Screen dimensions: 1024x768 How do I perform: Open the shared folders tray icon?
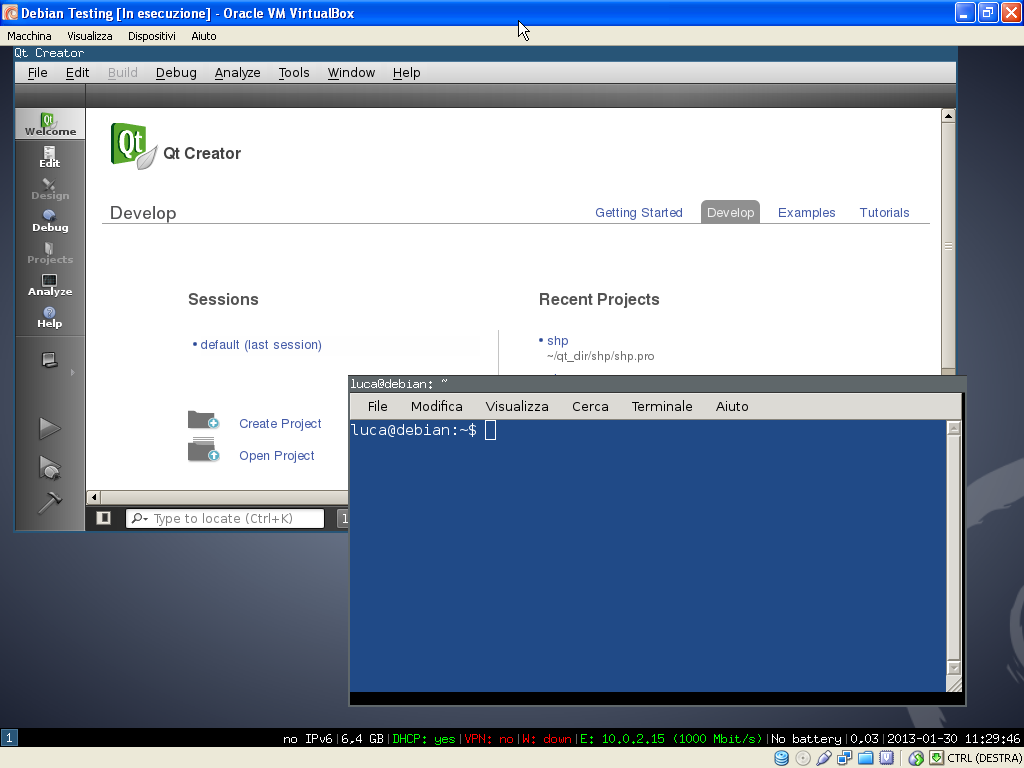click(863, 758)
